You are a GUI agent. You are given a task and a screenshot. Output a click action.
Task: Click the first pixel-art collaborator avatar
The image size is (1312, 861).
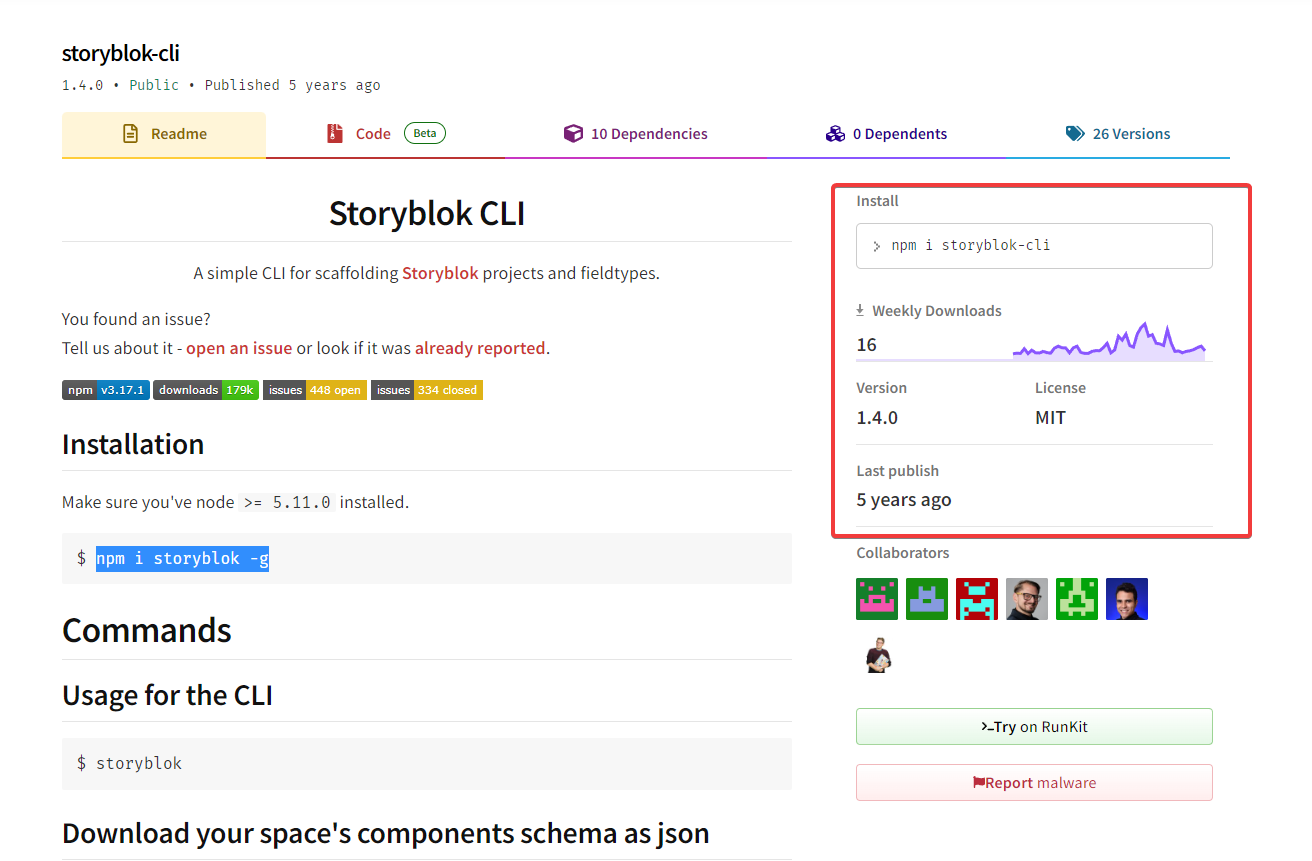[877, 598]
